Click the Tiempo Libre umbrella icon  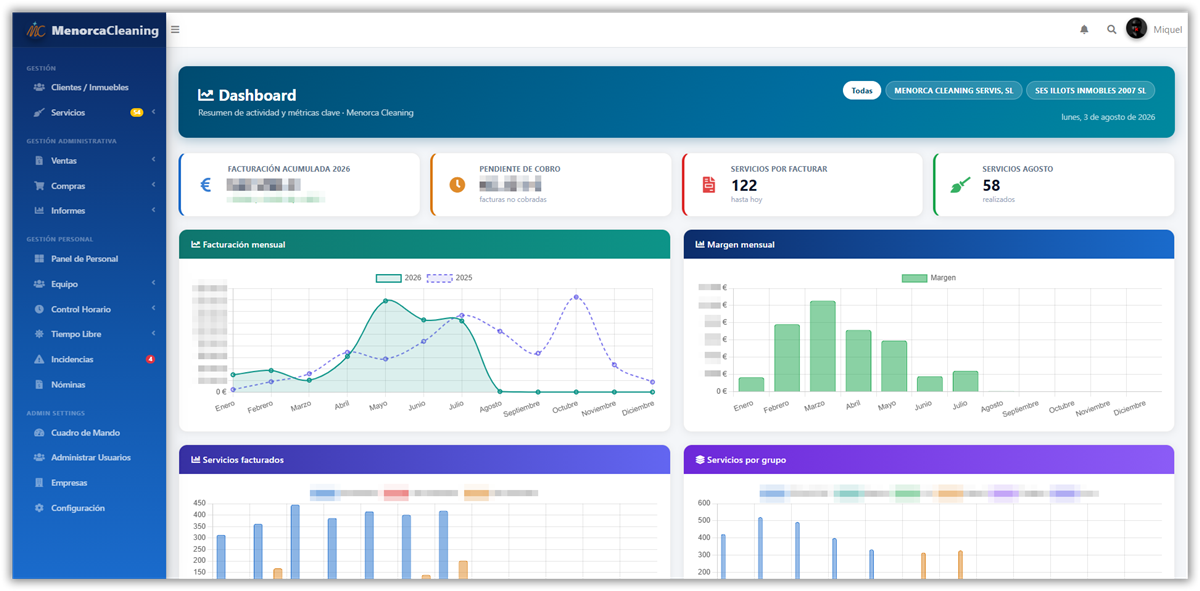[39, 334]
